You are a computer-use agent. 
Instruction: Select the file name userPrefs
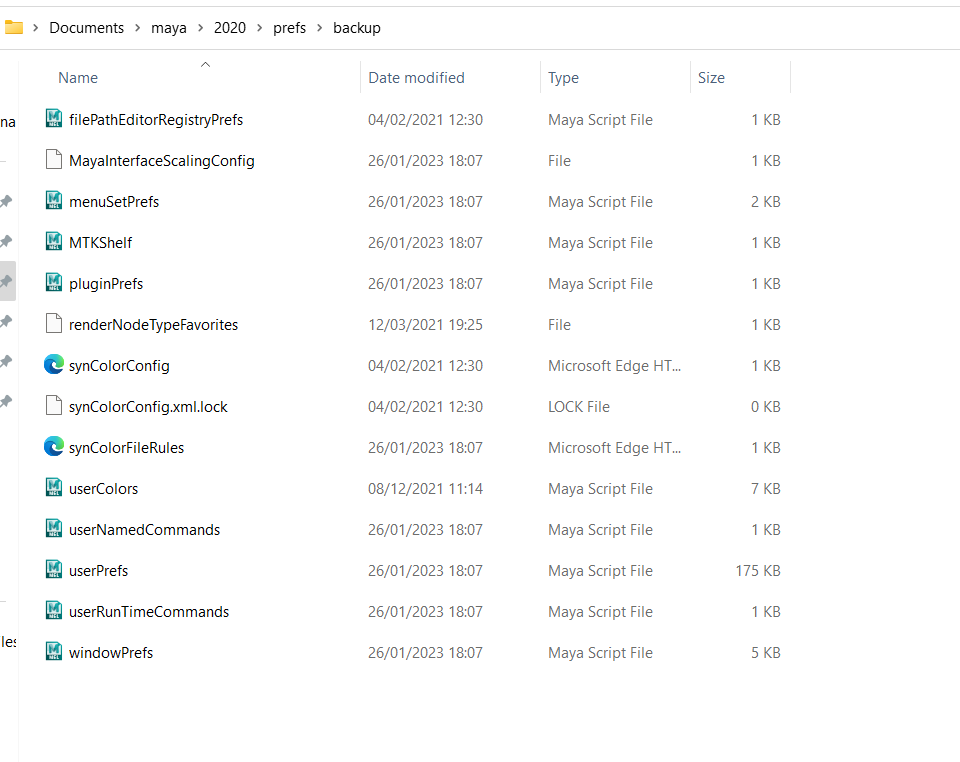[x=99, y=571]
